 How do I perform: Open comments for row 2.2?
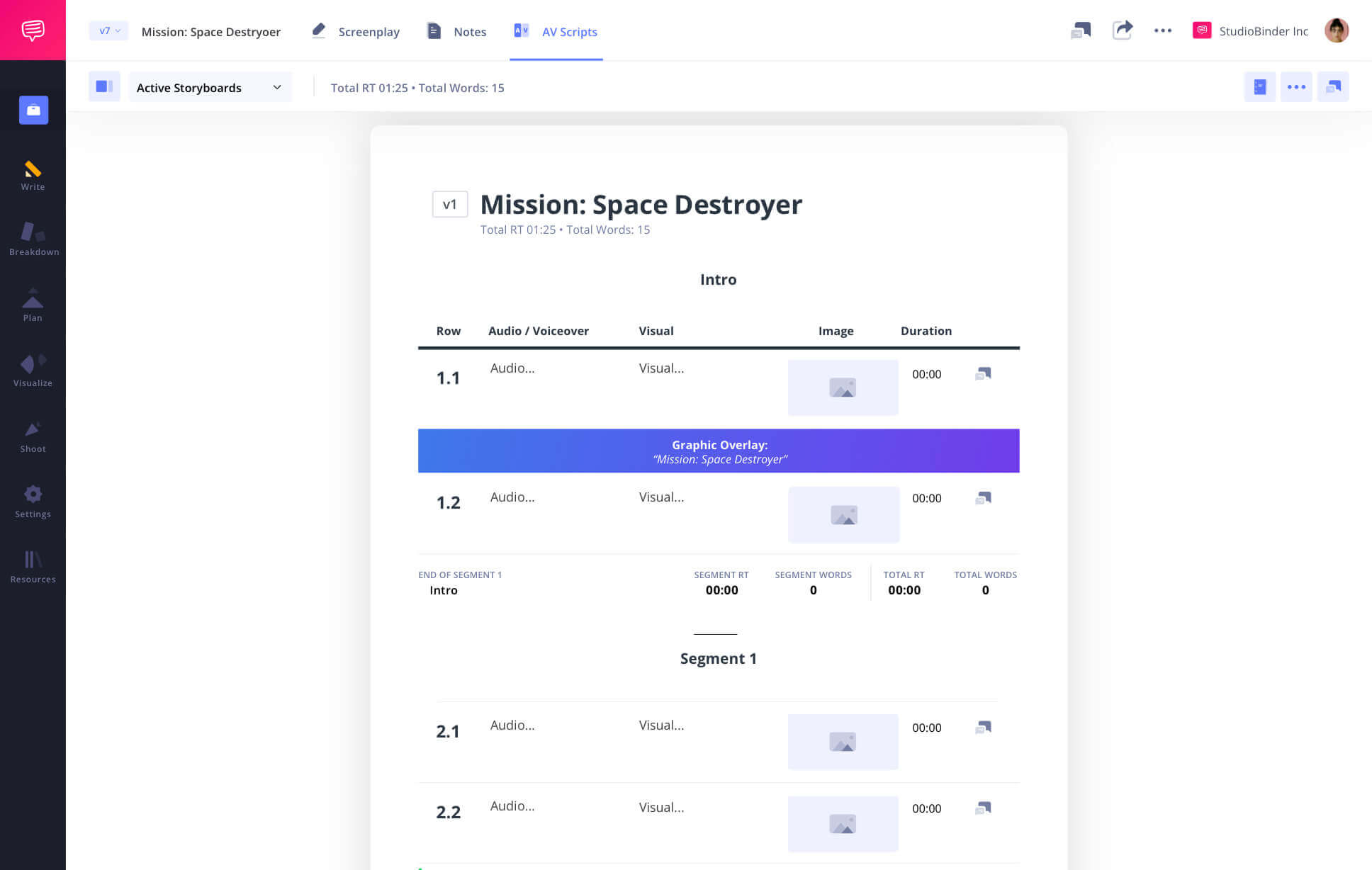983,808
